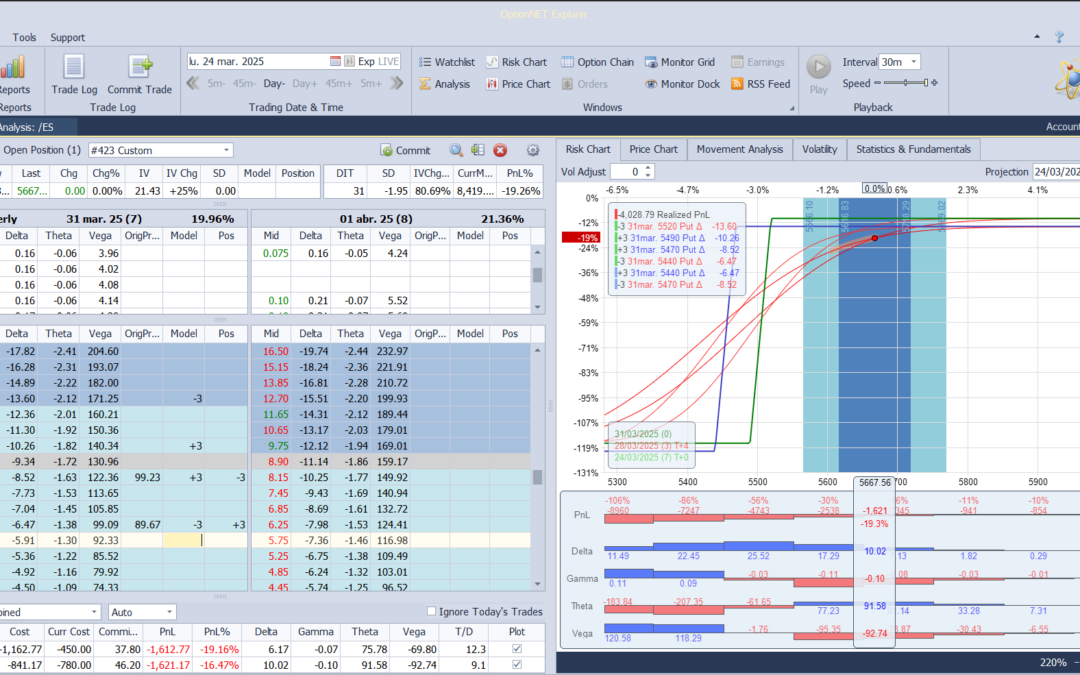The image size is (1080, 675).
Task: Step back with the double left arrow
Action: click(x=193, y=83)
